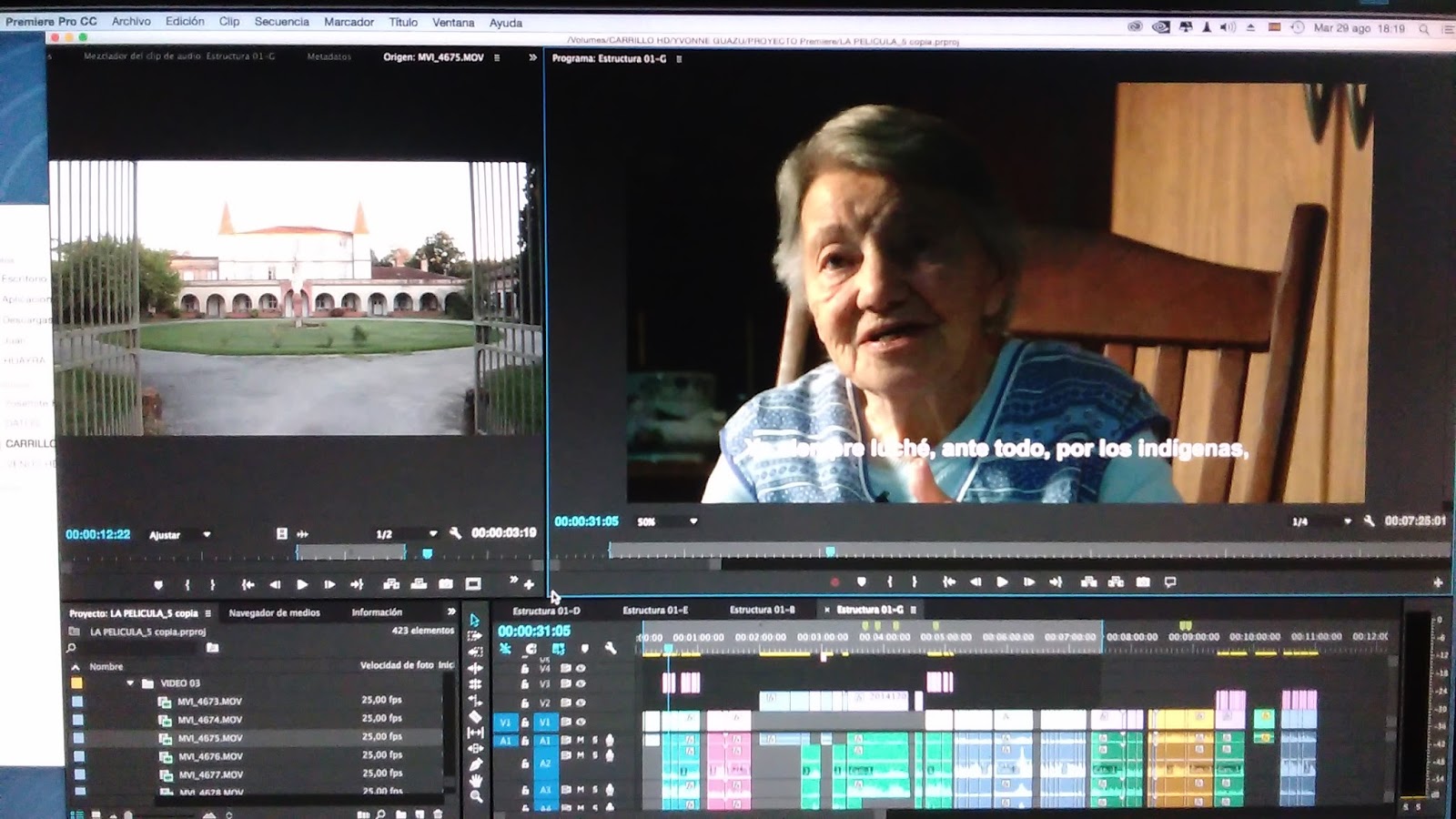Open the Información tab
This screenshot has height=819, width=1456.
[x=377, y=612]
